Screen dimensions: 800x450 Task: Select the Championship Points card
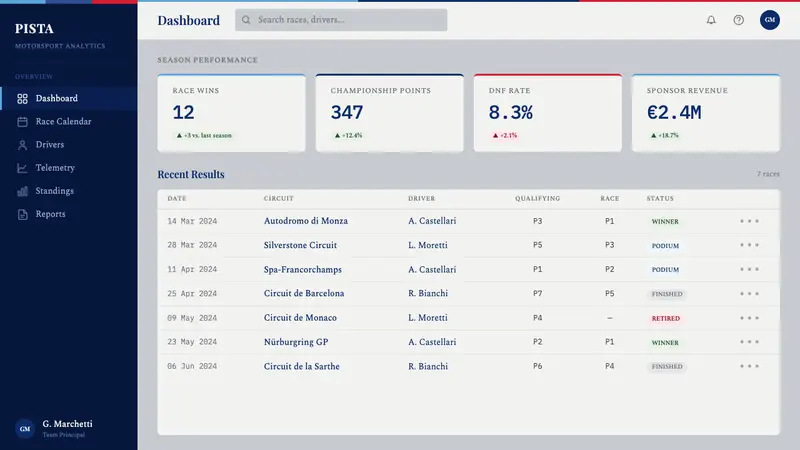point(390,113)
